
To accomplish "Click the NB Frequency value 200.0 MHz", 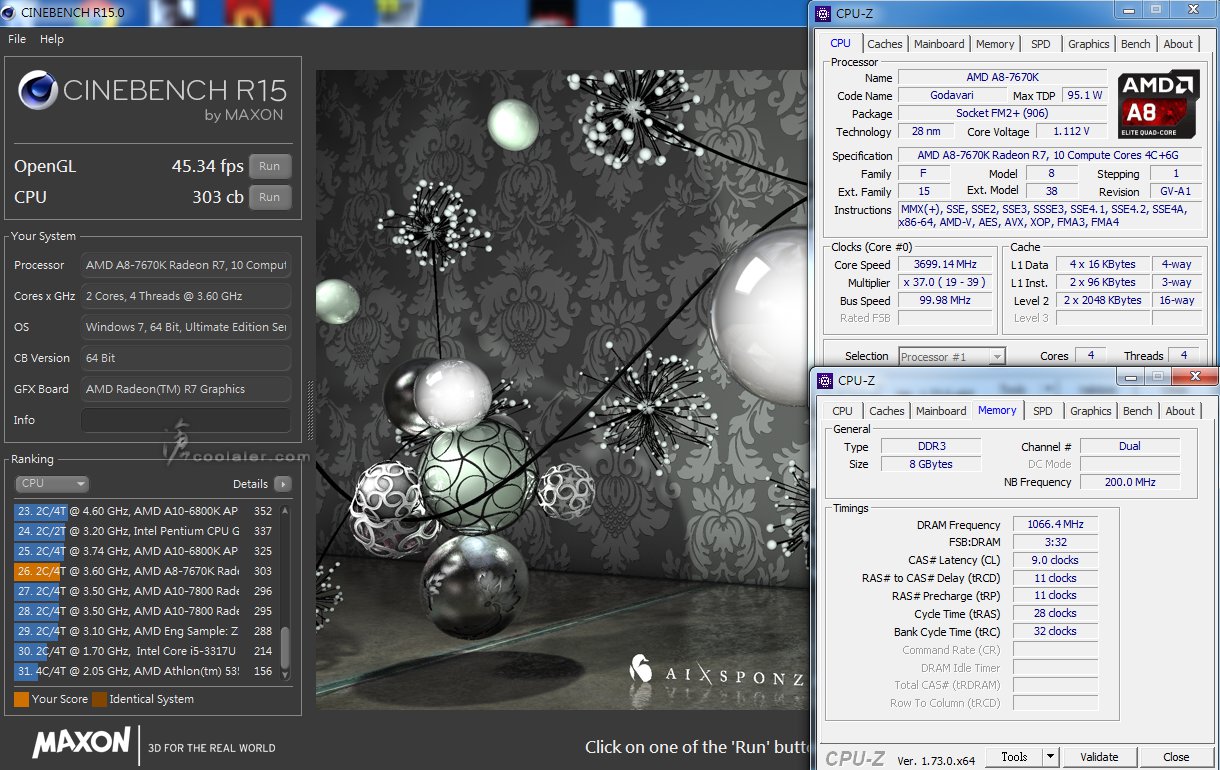I will point(1130,482).
